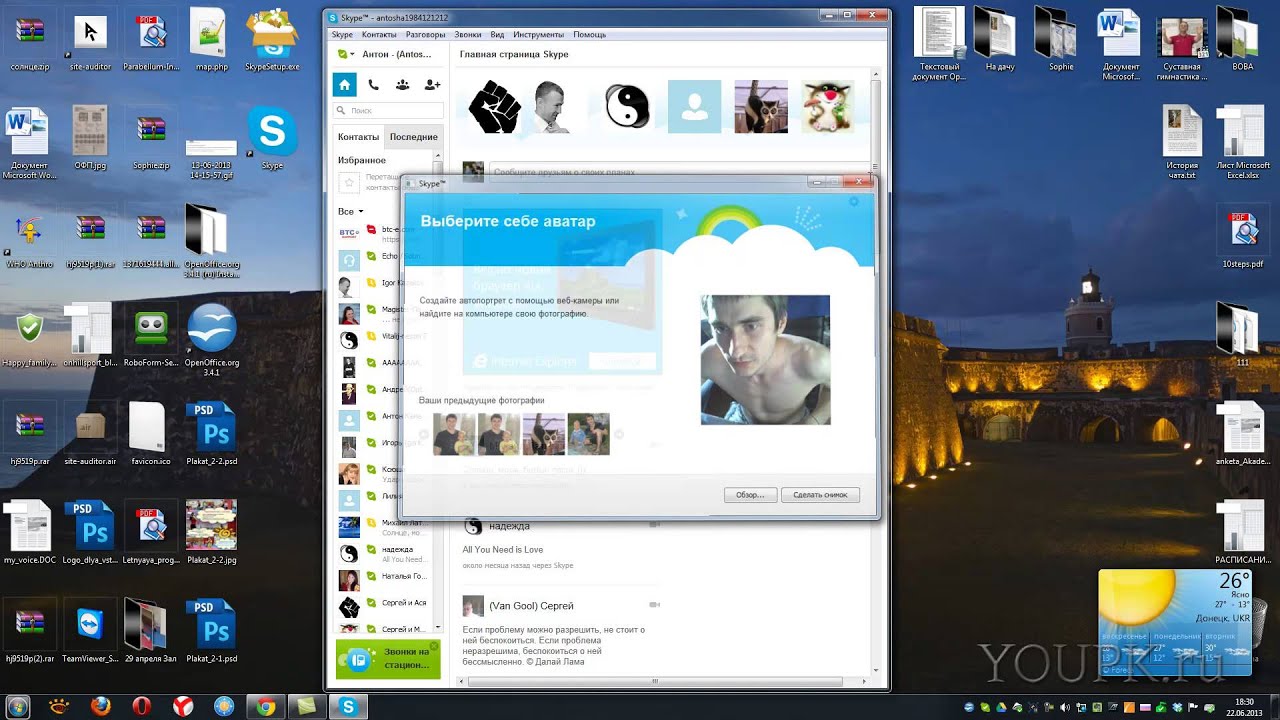
Task: Select the btc-e contact in the list
Action: pyautogui.click(x=385, y=233)
